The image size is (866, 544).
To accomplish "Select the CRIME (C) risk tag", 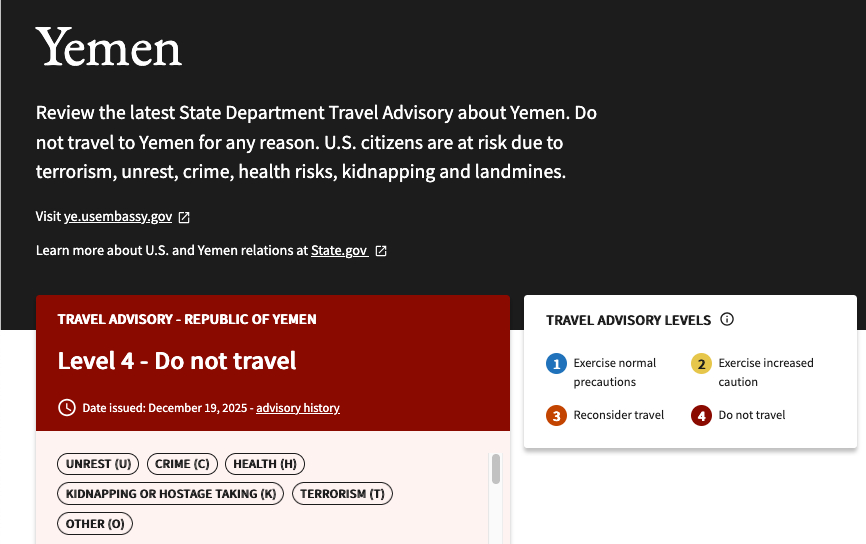I will tap(182, 464).
